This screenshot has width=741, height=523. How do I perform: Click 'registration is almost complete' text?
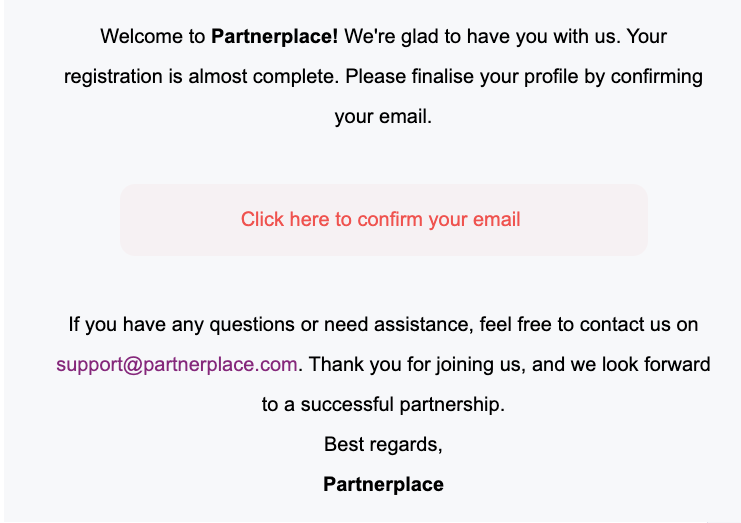[201, 77]
